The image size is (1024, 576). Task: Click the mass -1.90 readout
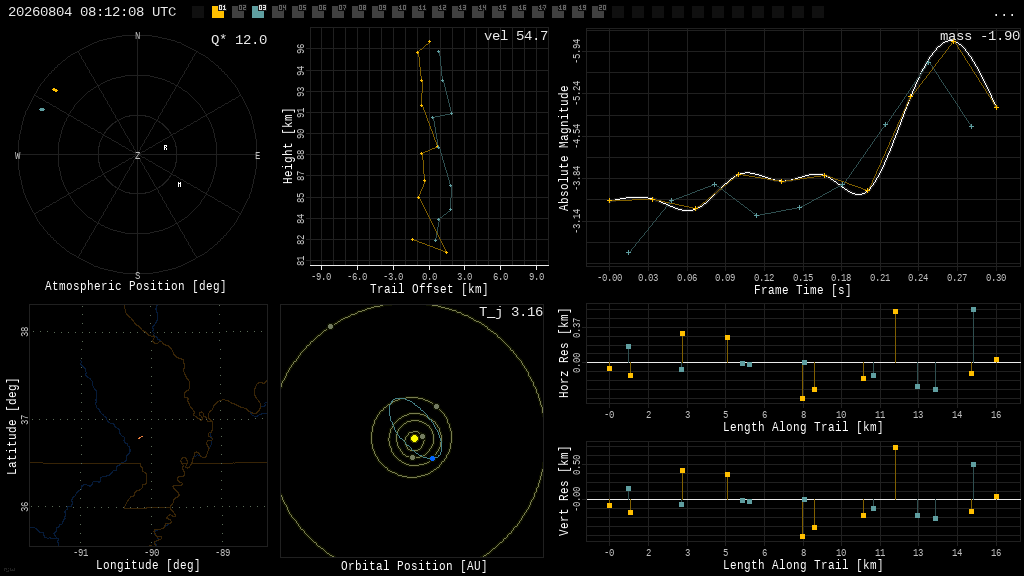[980, 36]
